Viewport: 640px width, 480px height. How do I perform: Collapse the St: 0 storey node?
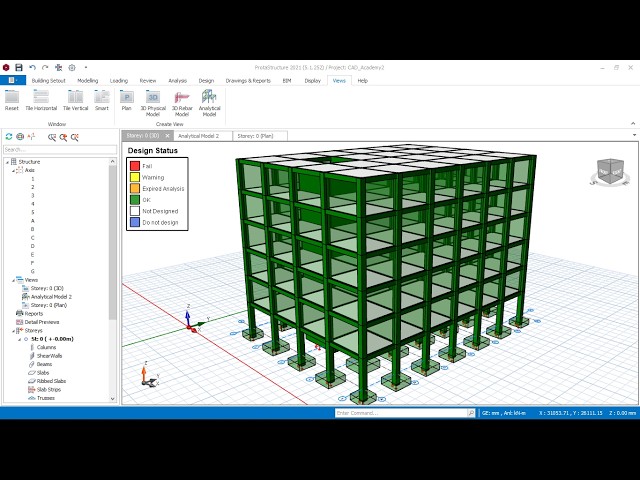[x=19, y=339]
